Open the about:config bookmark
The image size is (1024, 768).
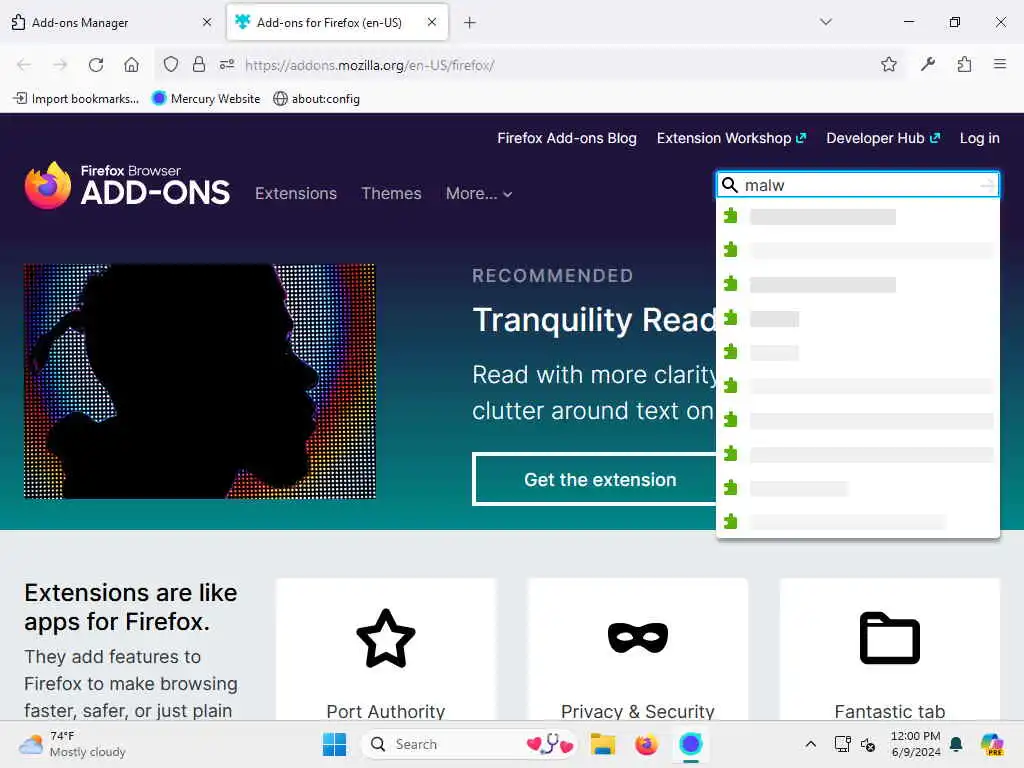pyautogui.click(x=317, y=99)
